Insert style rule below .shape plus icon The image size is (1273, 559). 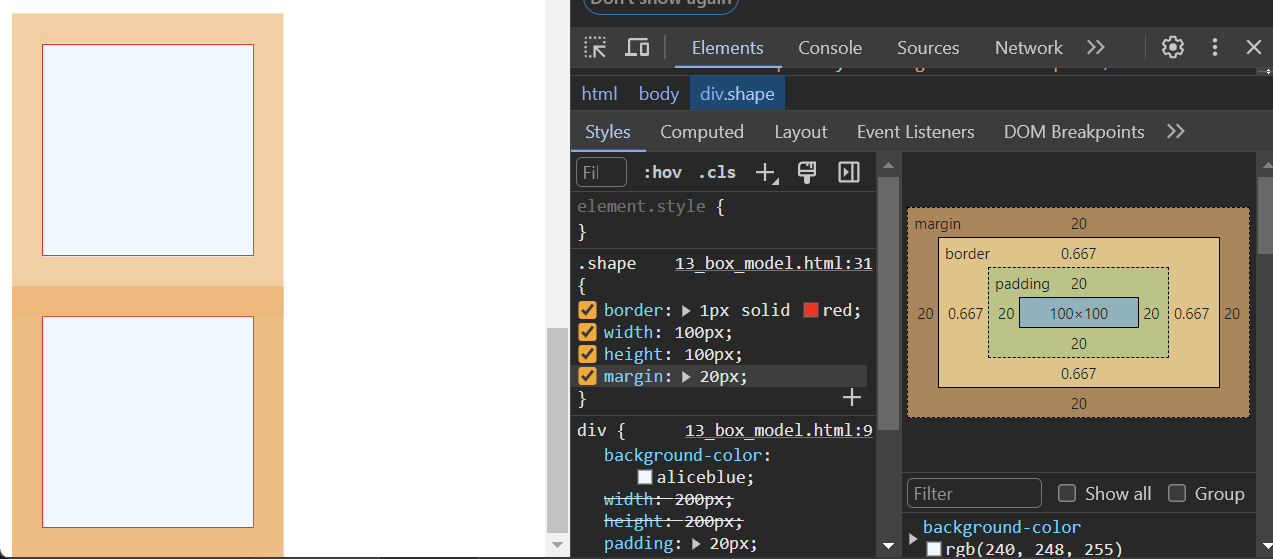click(852, 398)
